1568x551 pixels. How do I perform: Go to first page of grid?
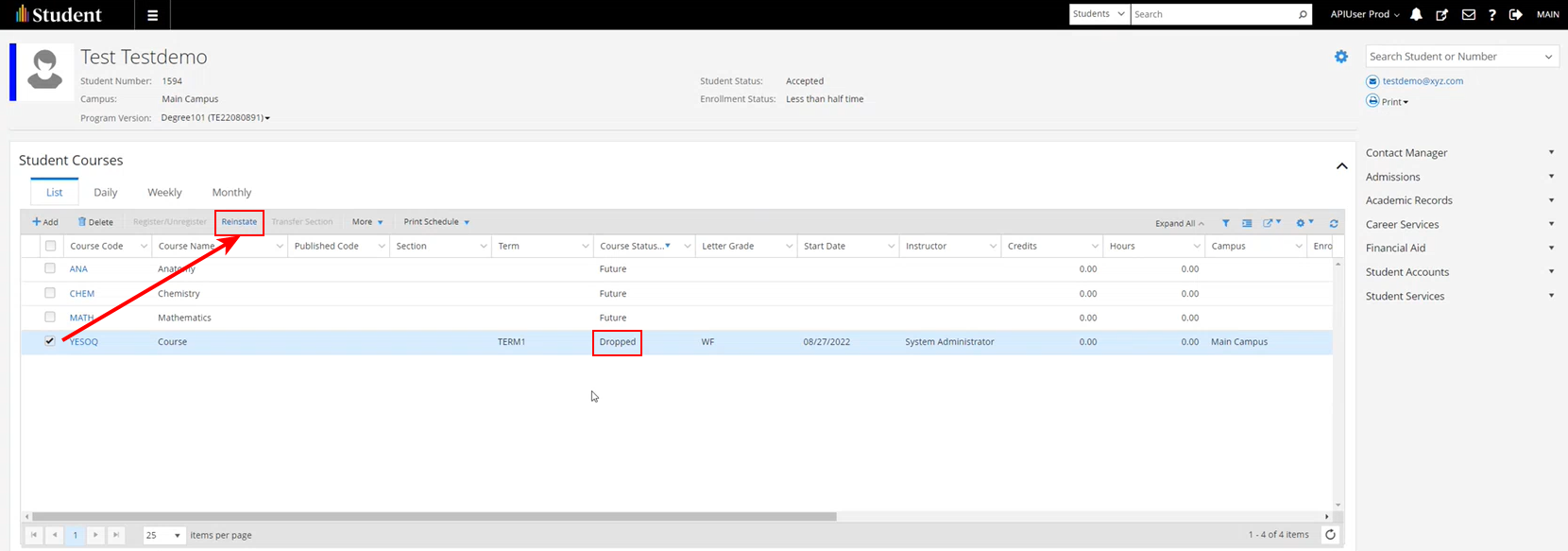(x=34, y=535)
